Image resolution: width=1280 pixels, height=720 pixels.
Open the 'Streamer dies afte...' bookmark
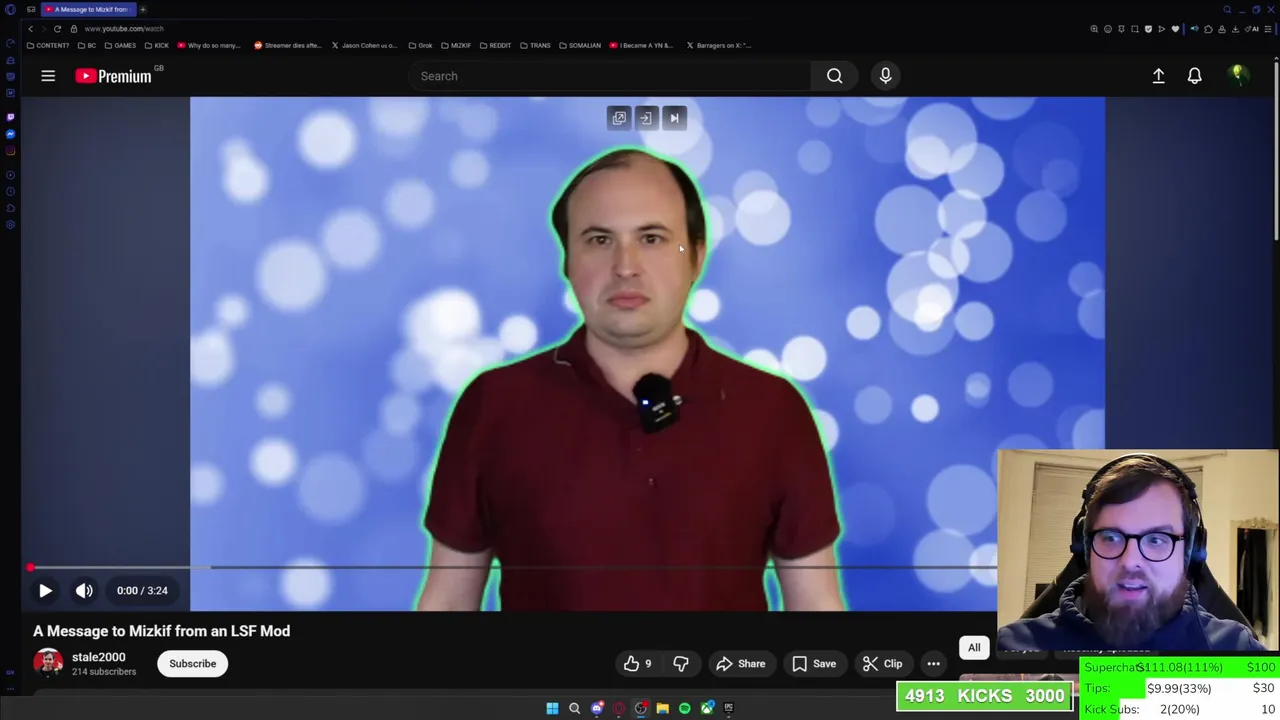[x=287, y=45]
